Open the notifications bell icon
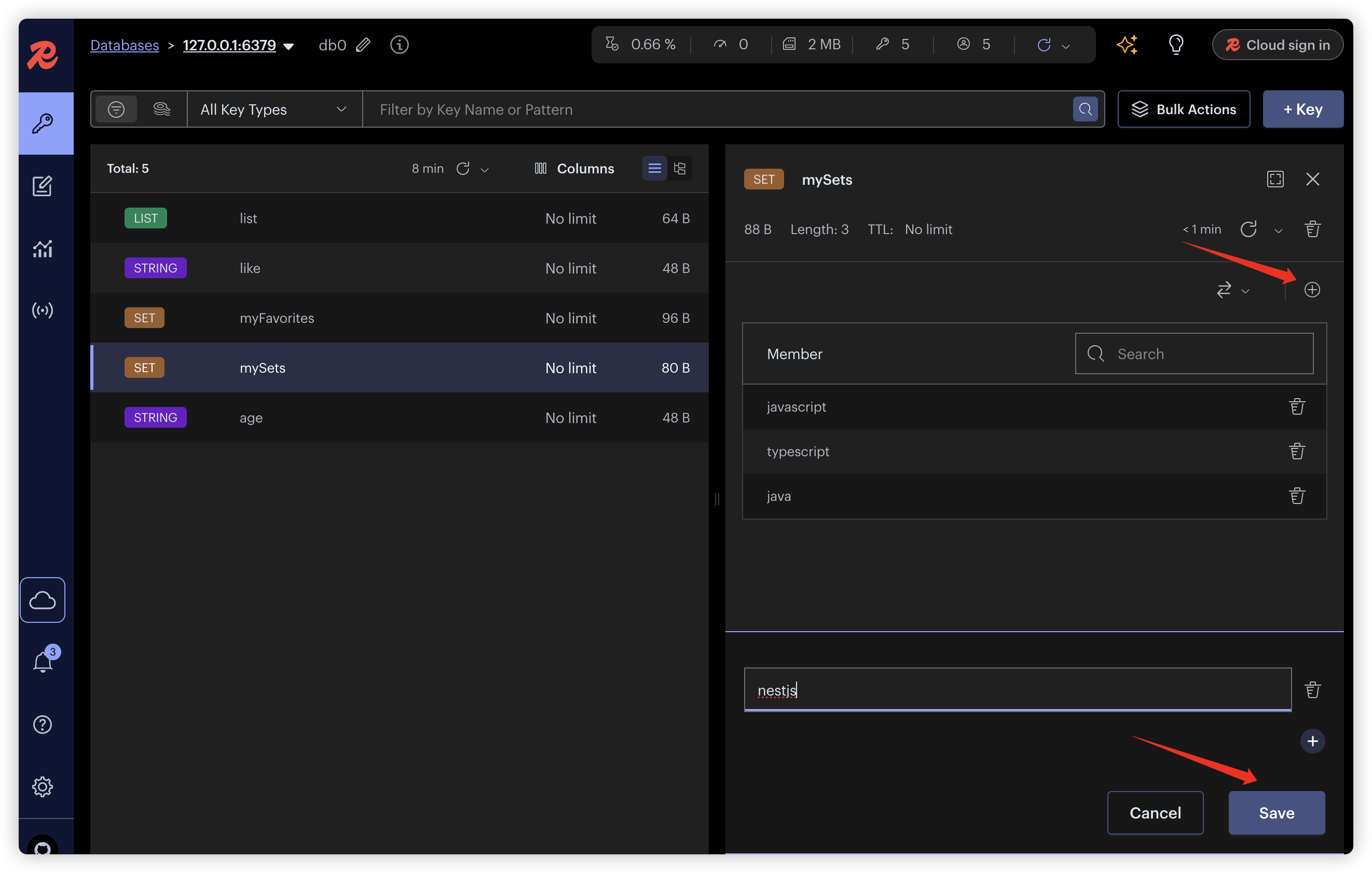This screenshot has height=873, width=1372. tap(43, 662)
